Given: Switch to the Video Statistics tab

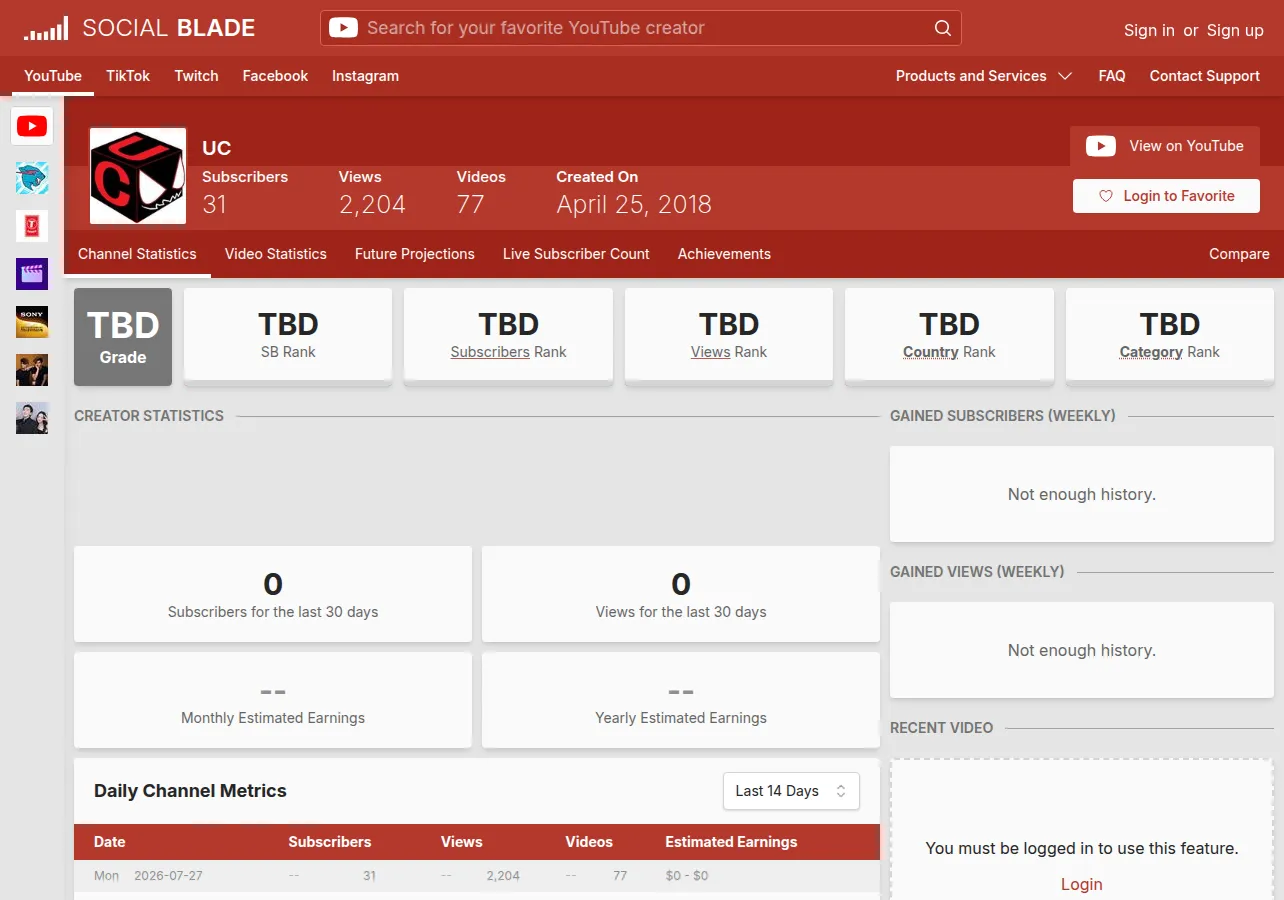Looking at the screenshot, I should 276,254.
